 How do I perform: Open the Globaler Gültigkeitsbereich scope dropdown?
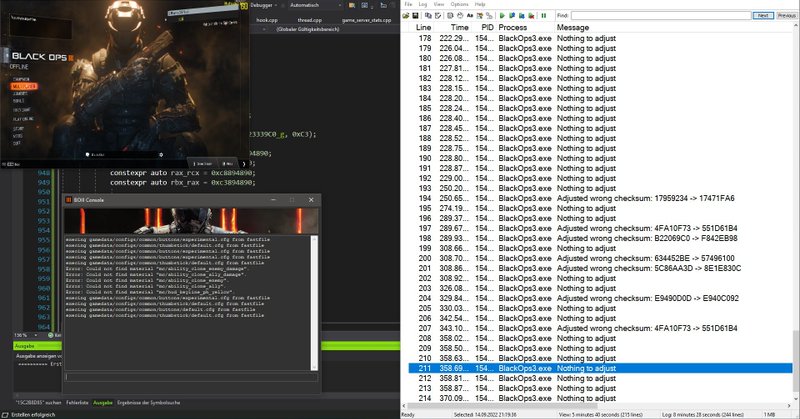308,30
